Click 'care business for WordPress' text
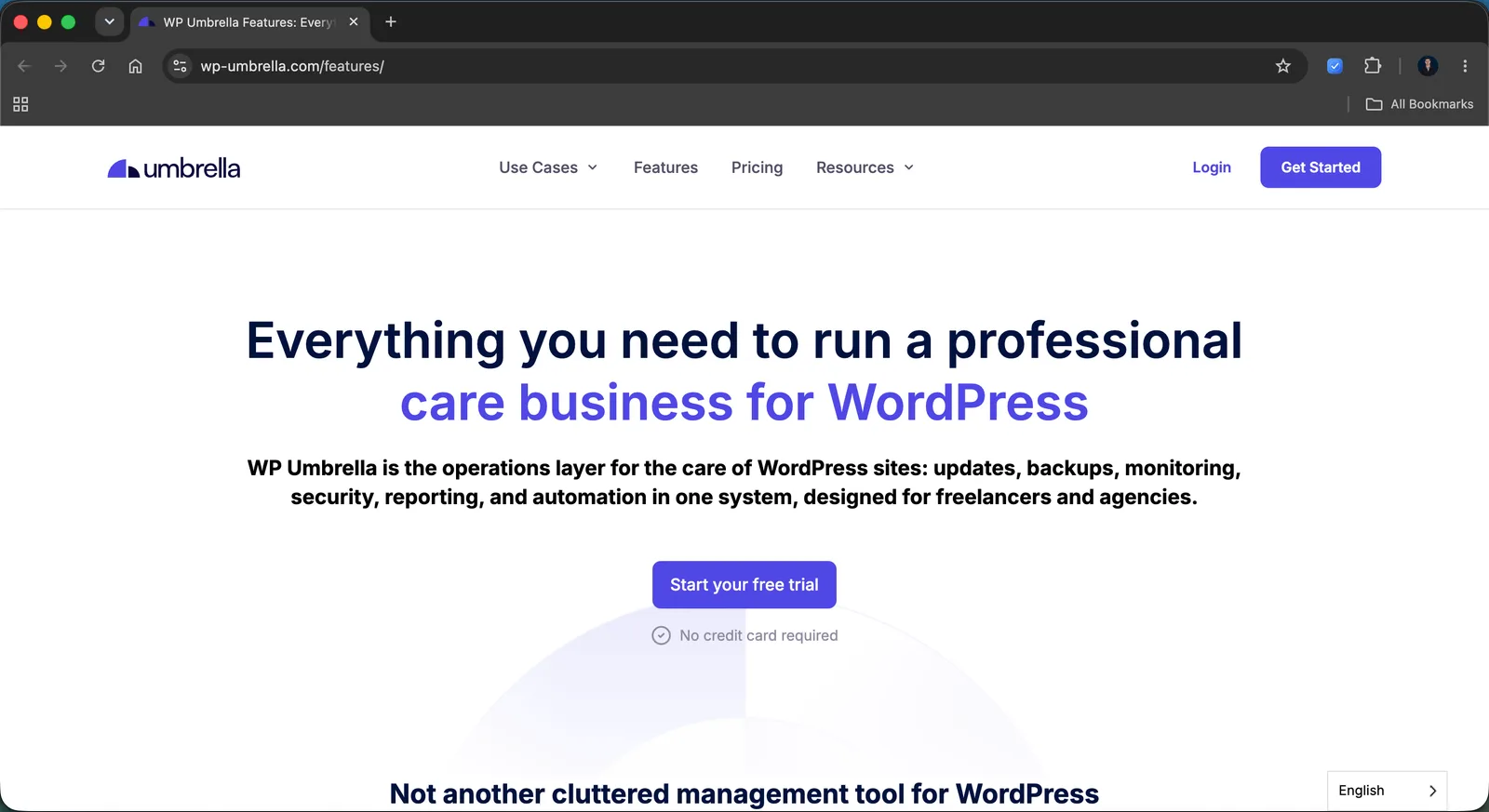This screenshot has height=812, width=1489. click(x=744, y=403)
